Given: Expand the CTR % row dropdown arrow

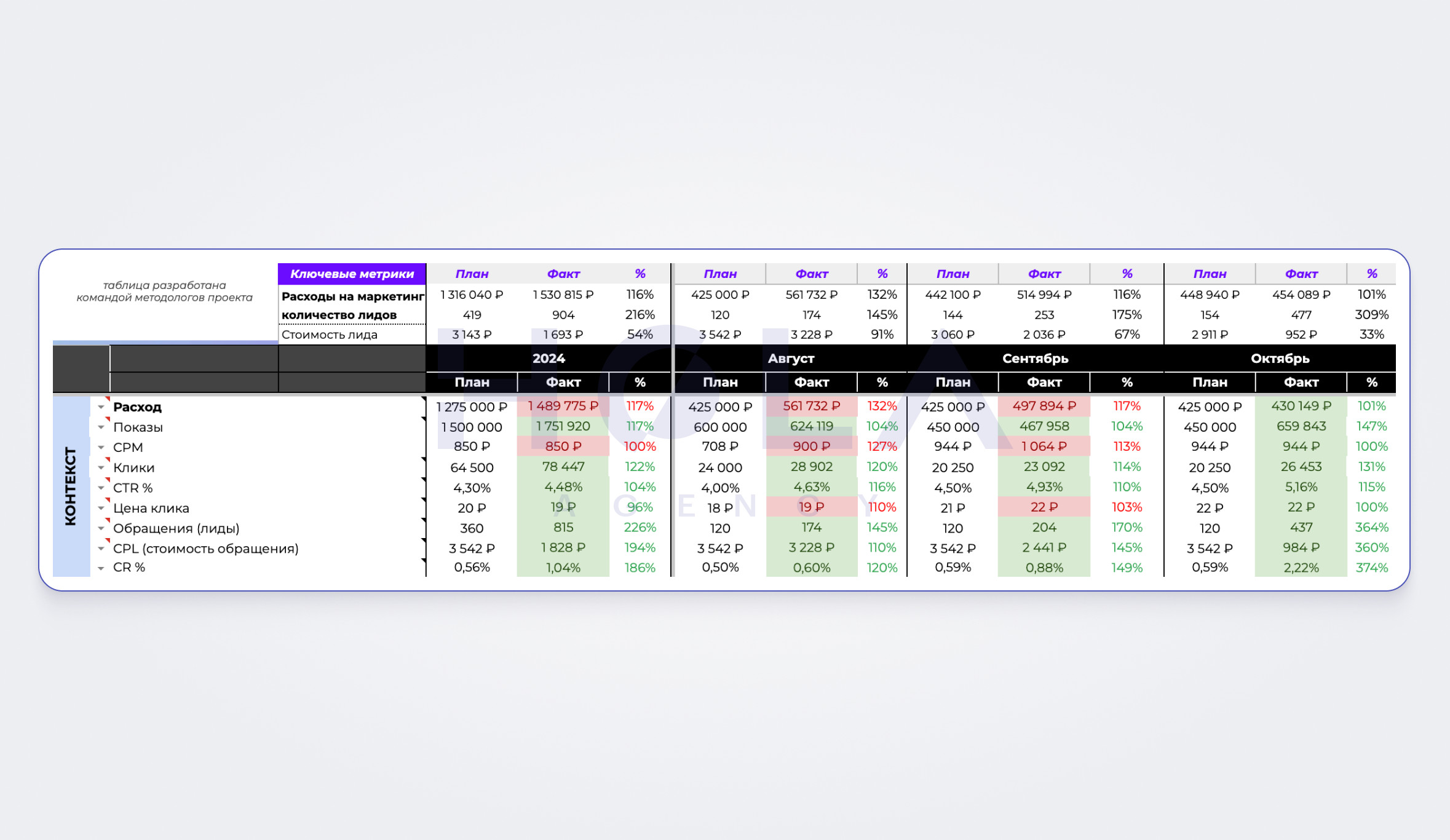Looking at the screenshot, I should tap(101, 488).
